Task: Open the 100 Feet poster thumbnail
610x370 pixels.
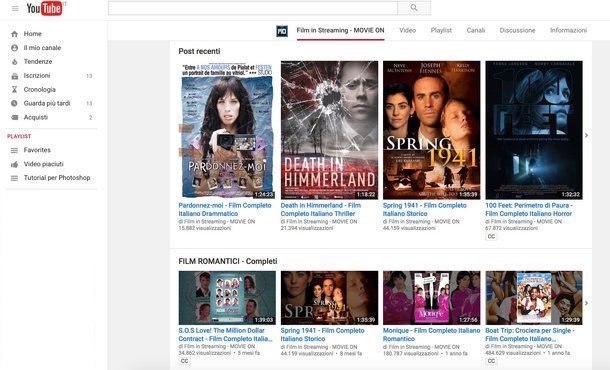Action: (x=534, y=130)
